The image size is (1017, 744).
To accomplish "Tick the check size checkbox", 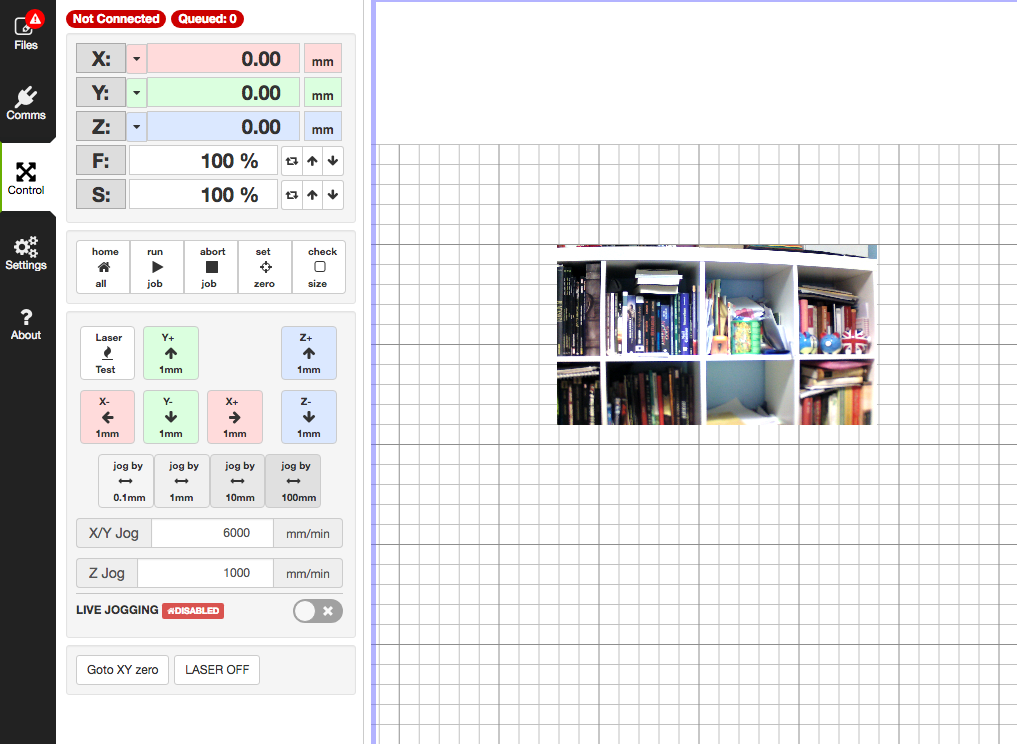I will [x=319, y=266].
